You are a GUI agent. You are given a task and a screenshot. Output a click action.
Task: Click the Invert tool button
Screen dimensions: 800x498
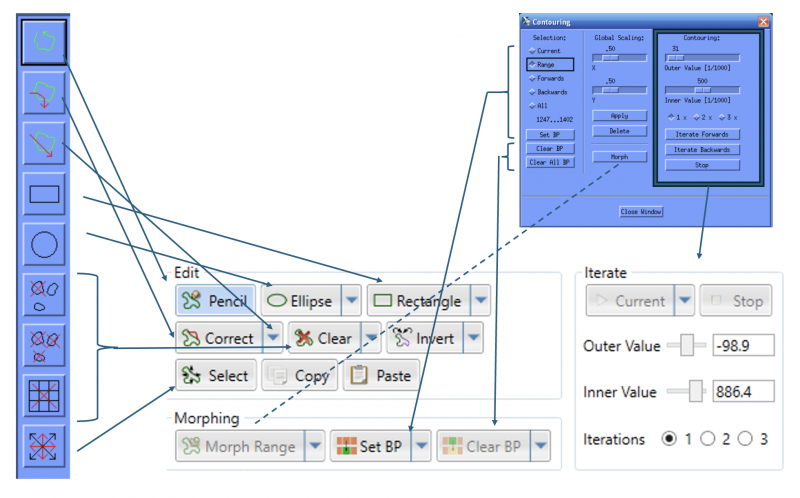(x=425, y=338)
